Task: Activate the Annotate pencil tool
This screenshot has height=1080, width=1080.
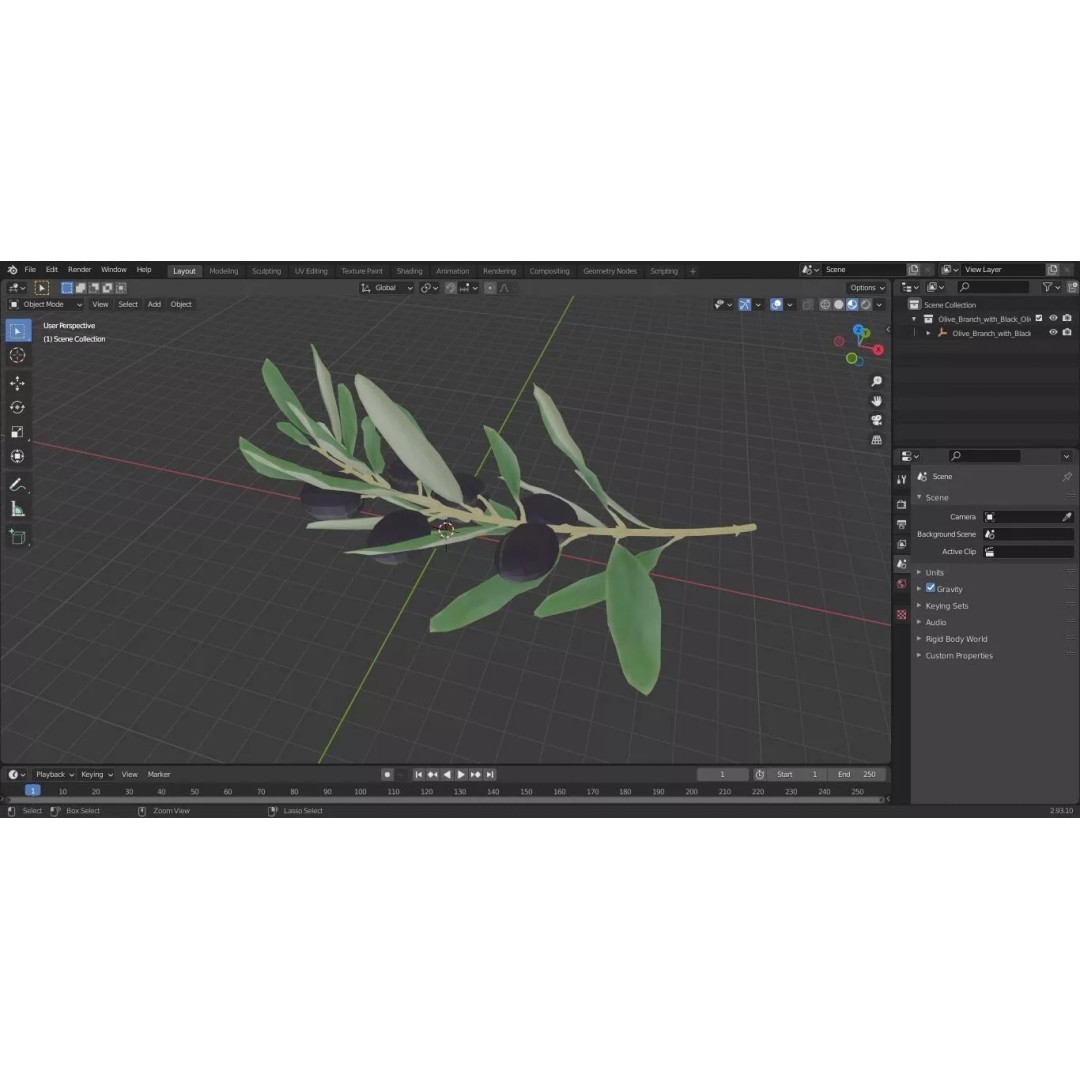Action: point(18,485)
